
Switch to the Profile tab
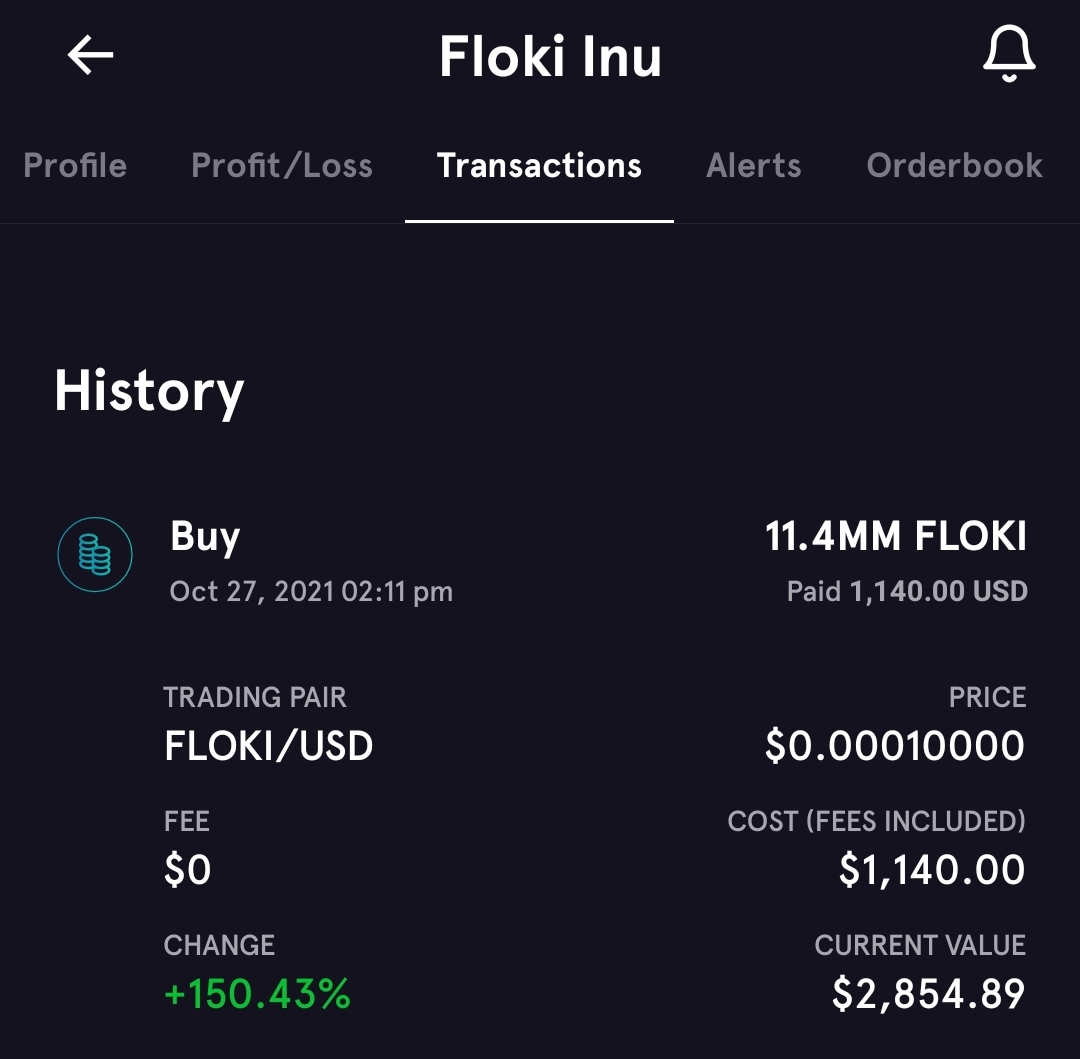tap(75, 166)
